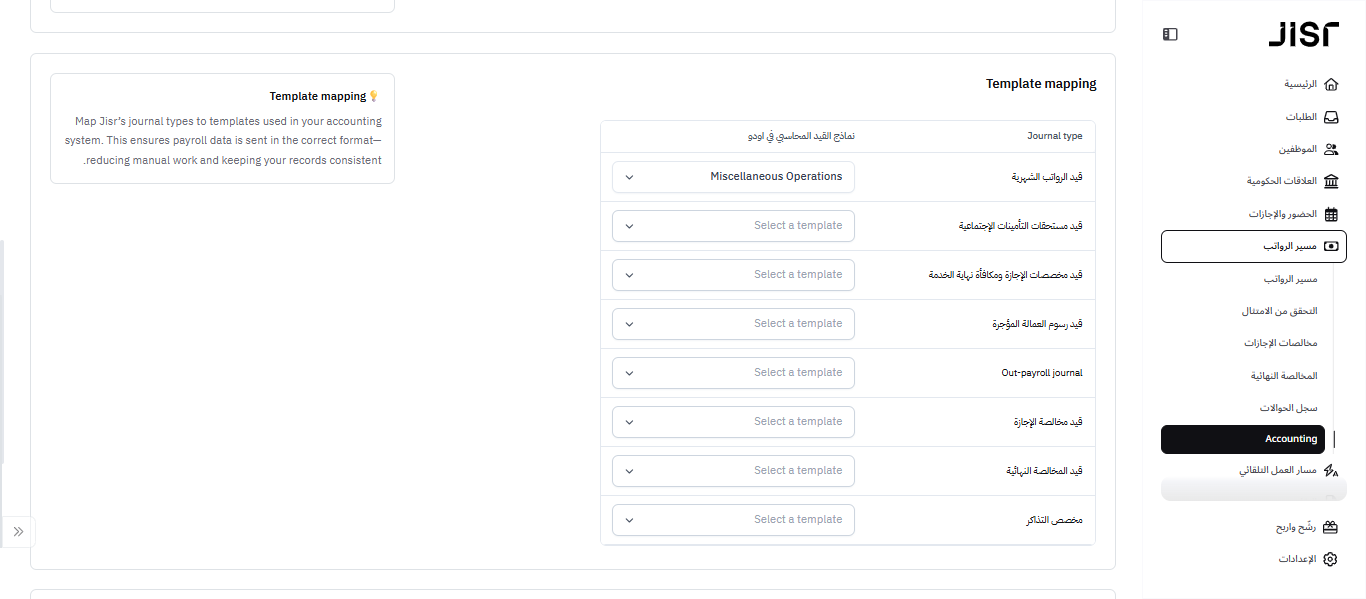Click the automated workflow lightning icon
The height and width of the screenshot is (599, 1366).
click(1330, 470)
